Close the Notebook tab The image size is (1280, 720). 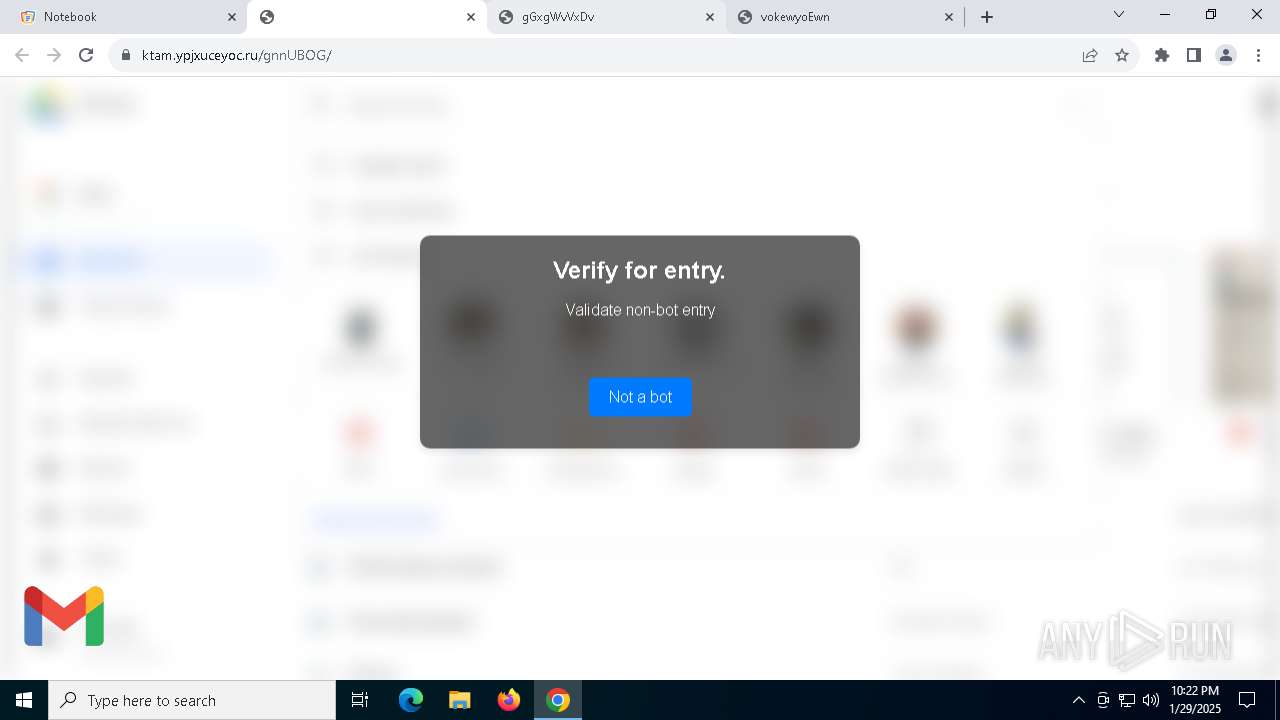(231, 17)
